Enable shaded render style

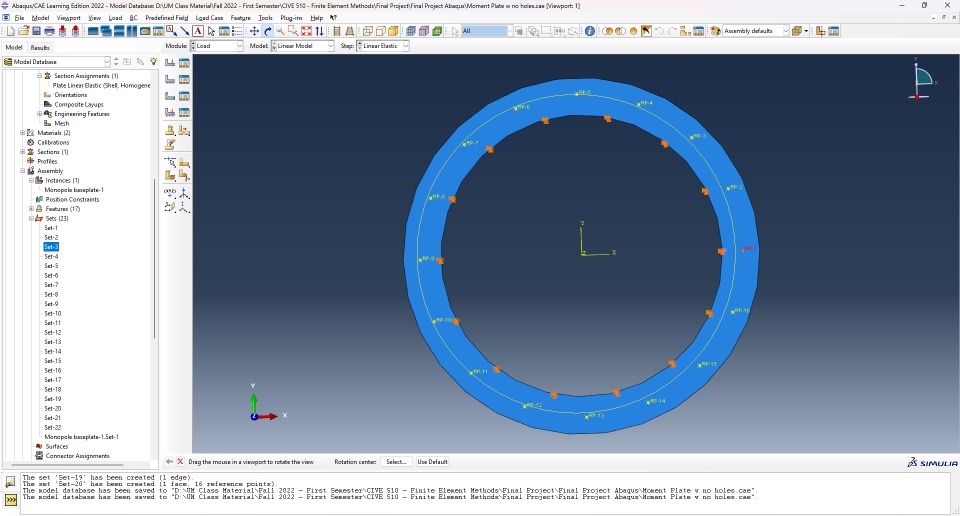[393, 31]
